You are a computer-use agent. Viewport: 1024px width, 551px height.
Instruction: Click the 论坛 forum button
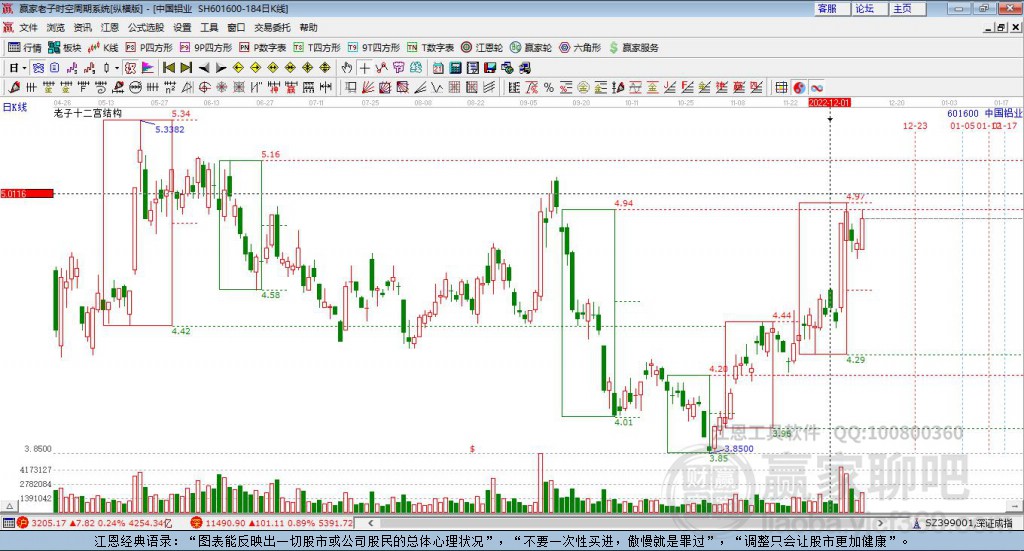870,8
